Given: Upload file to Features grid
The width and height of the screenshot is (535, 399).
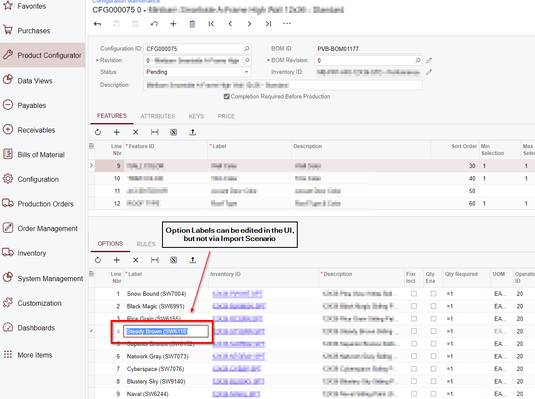Looking at the screenshot, I should point(192,132).
